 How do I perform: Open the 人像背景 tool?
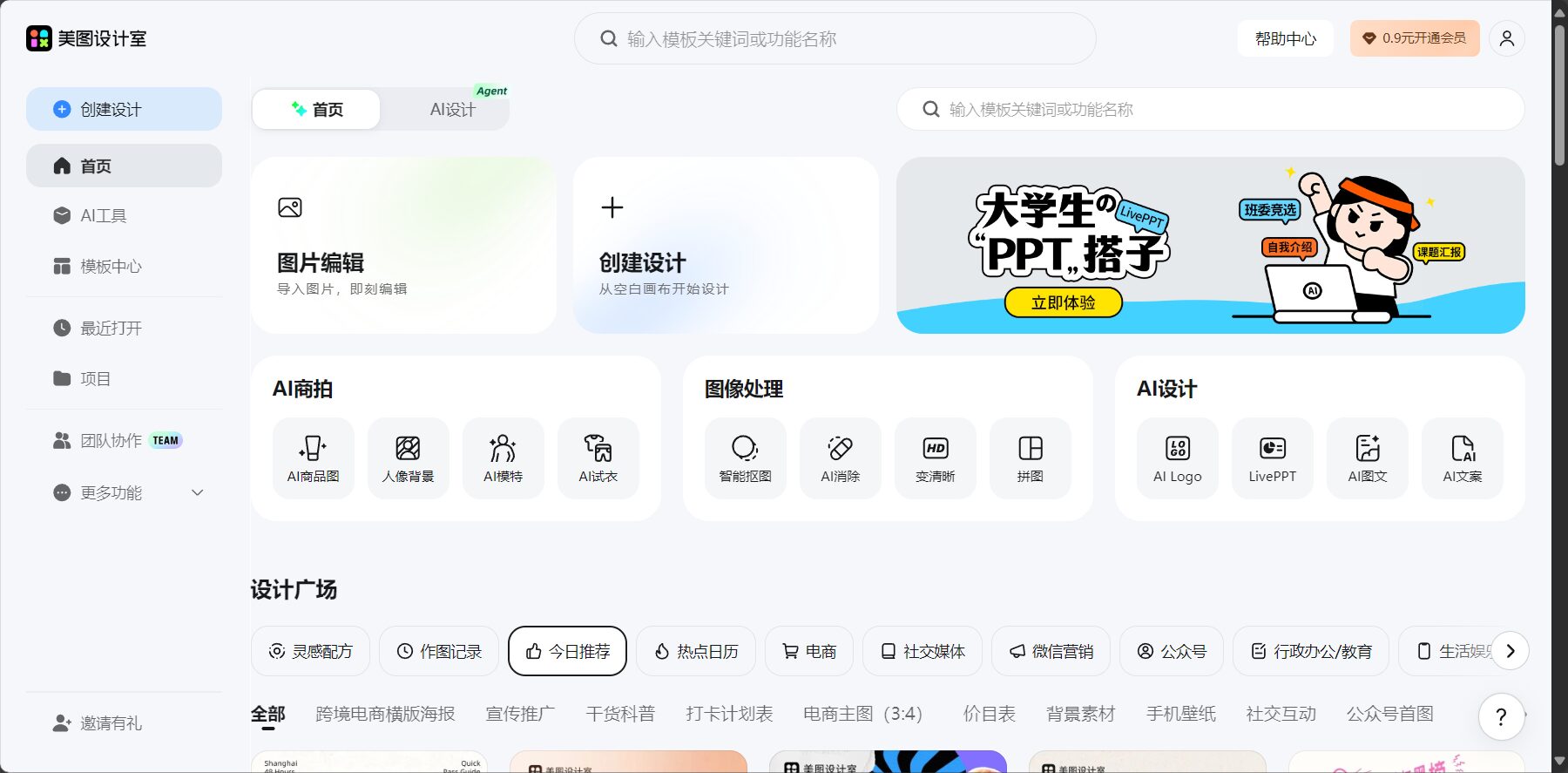tap(409, 458)
